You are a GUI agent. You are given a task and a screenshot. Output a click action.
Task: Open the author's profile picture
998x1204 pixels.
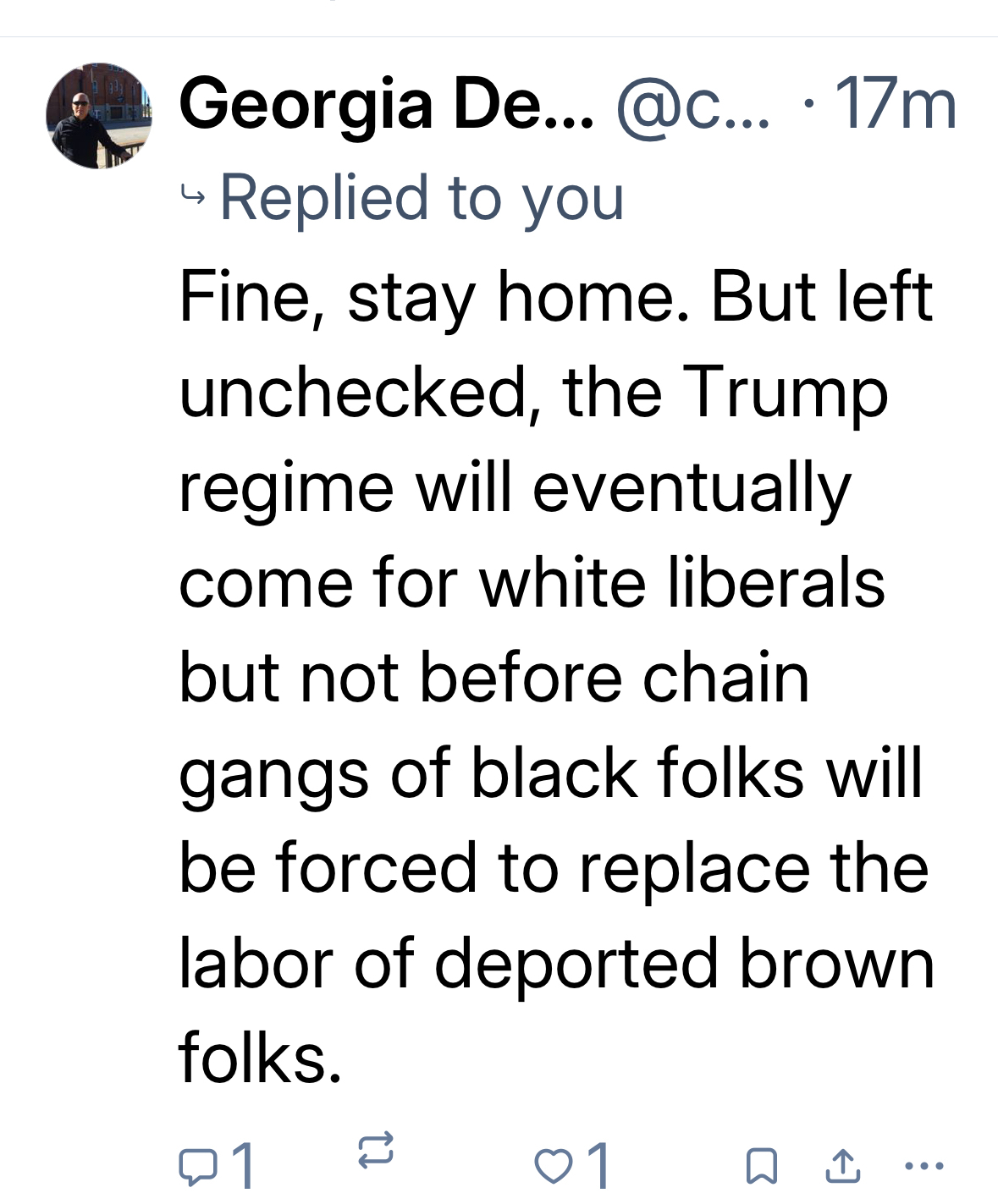tap(99, 115)
